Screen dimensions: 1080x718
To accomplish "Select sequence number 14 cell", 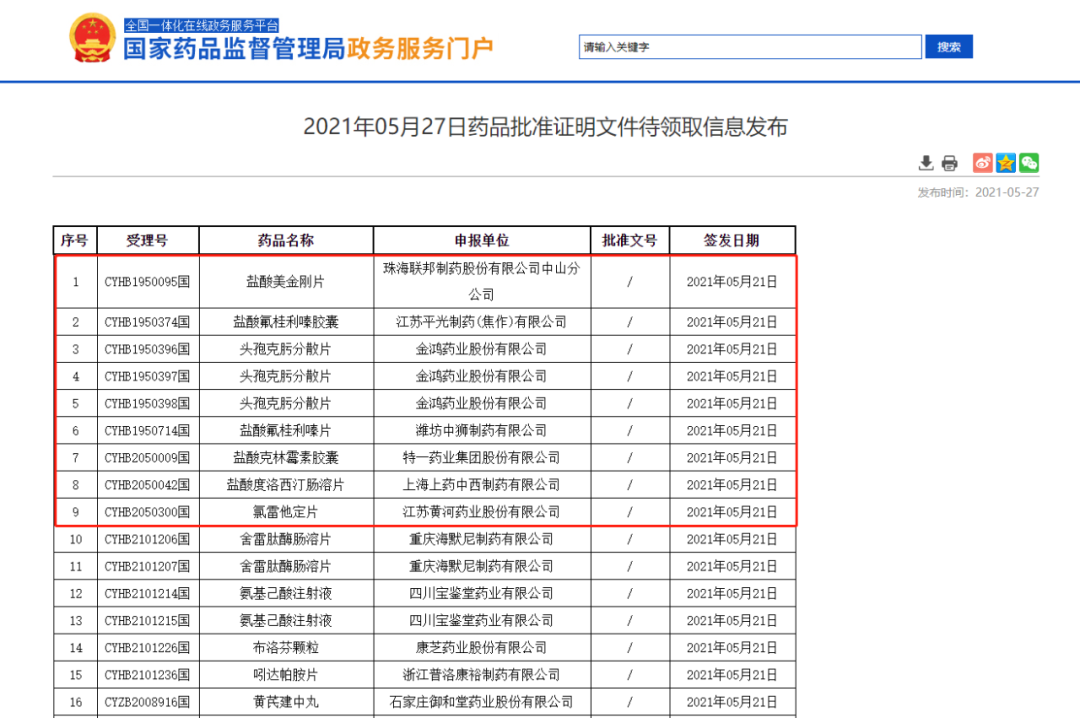I will coord(76,648).
